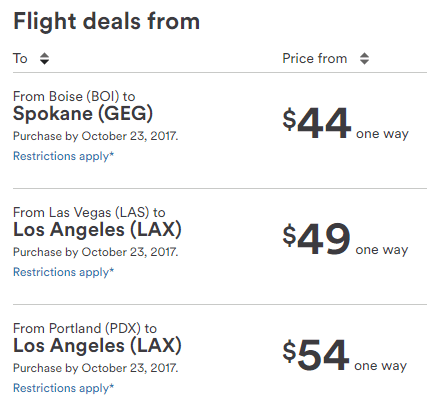
Task: Click Spokane deal purchase by date text
Action: click(96, 136)
